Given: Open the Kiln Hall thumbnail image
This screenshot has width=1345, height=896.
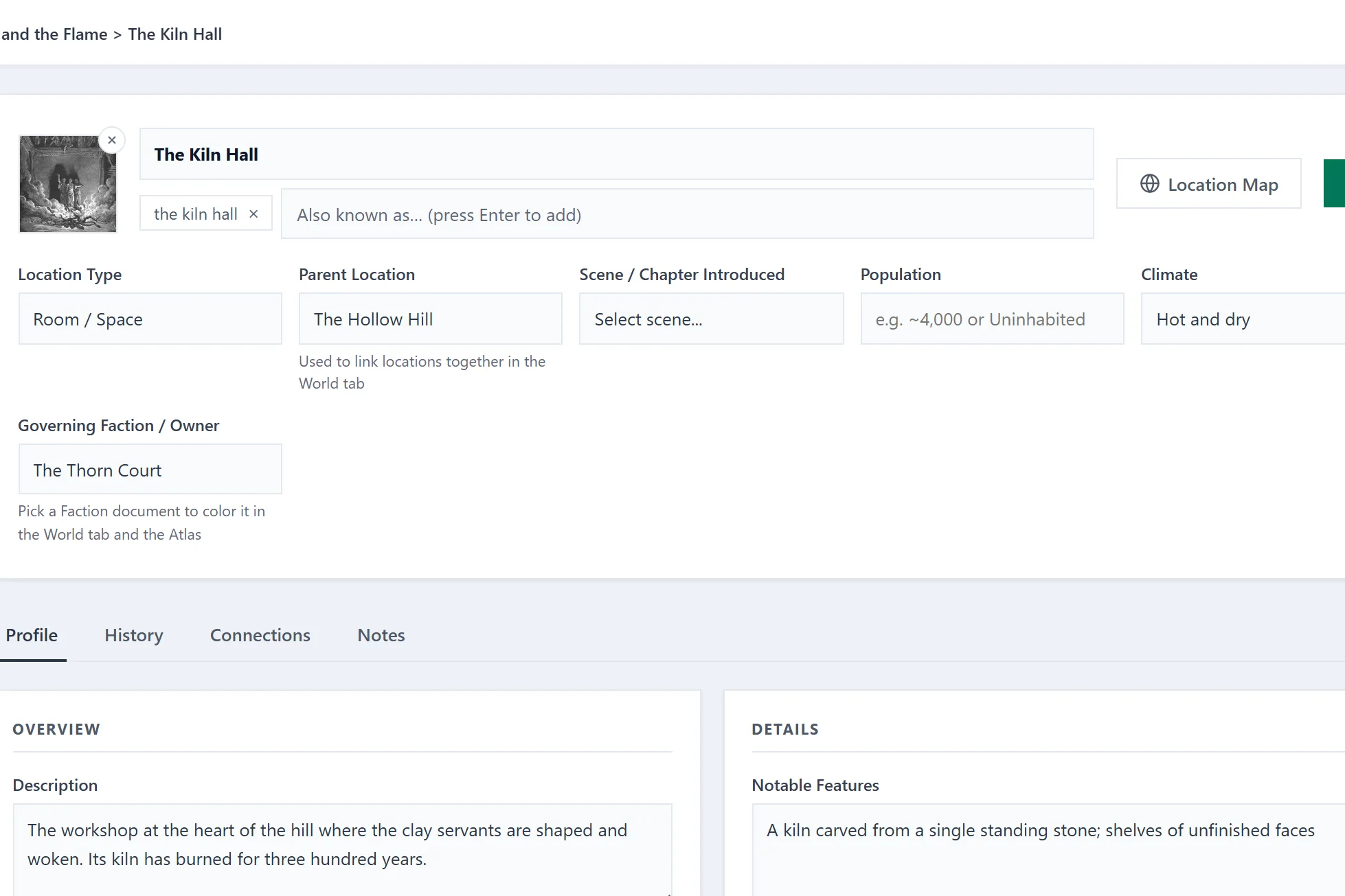Looking at the screenshot, I should (x=68, y=184).
